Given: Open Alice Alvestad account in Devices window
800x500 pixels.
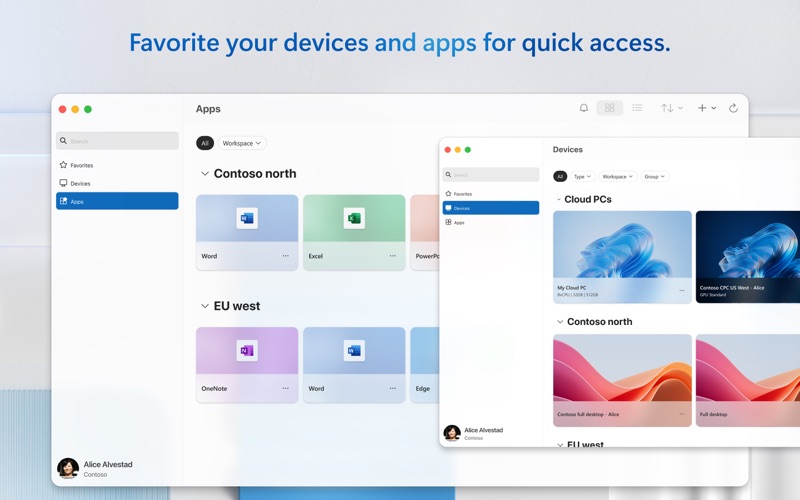Looking at the screenshot, I should [473, 433].
